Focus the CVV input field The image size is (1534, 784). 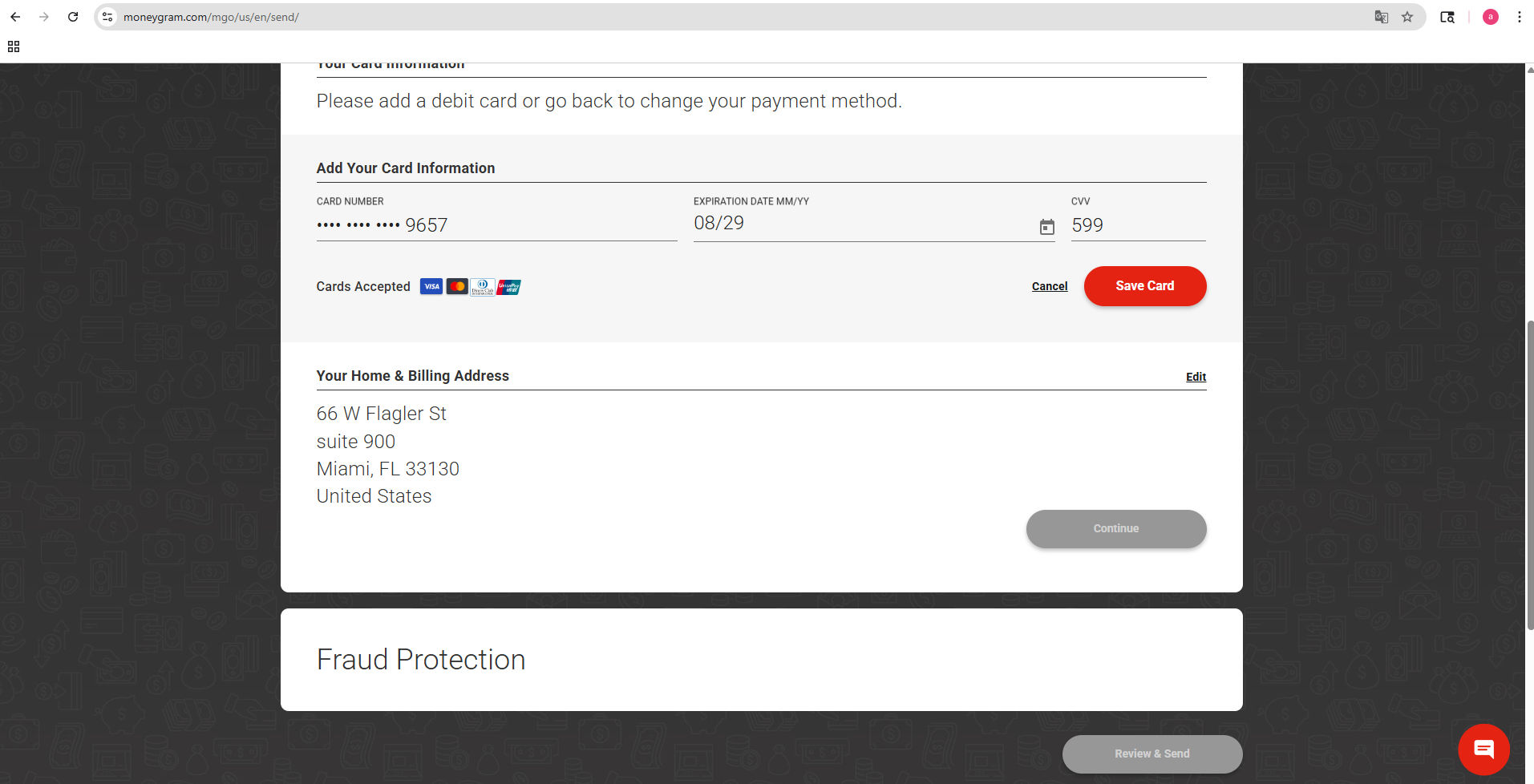click(1137, 225)
